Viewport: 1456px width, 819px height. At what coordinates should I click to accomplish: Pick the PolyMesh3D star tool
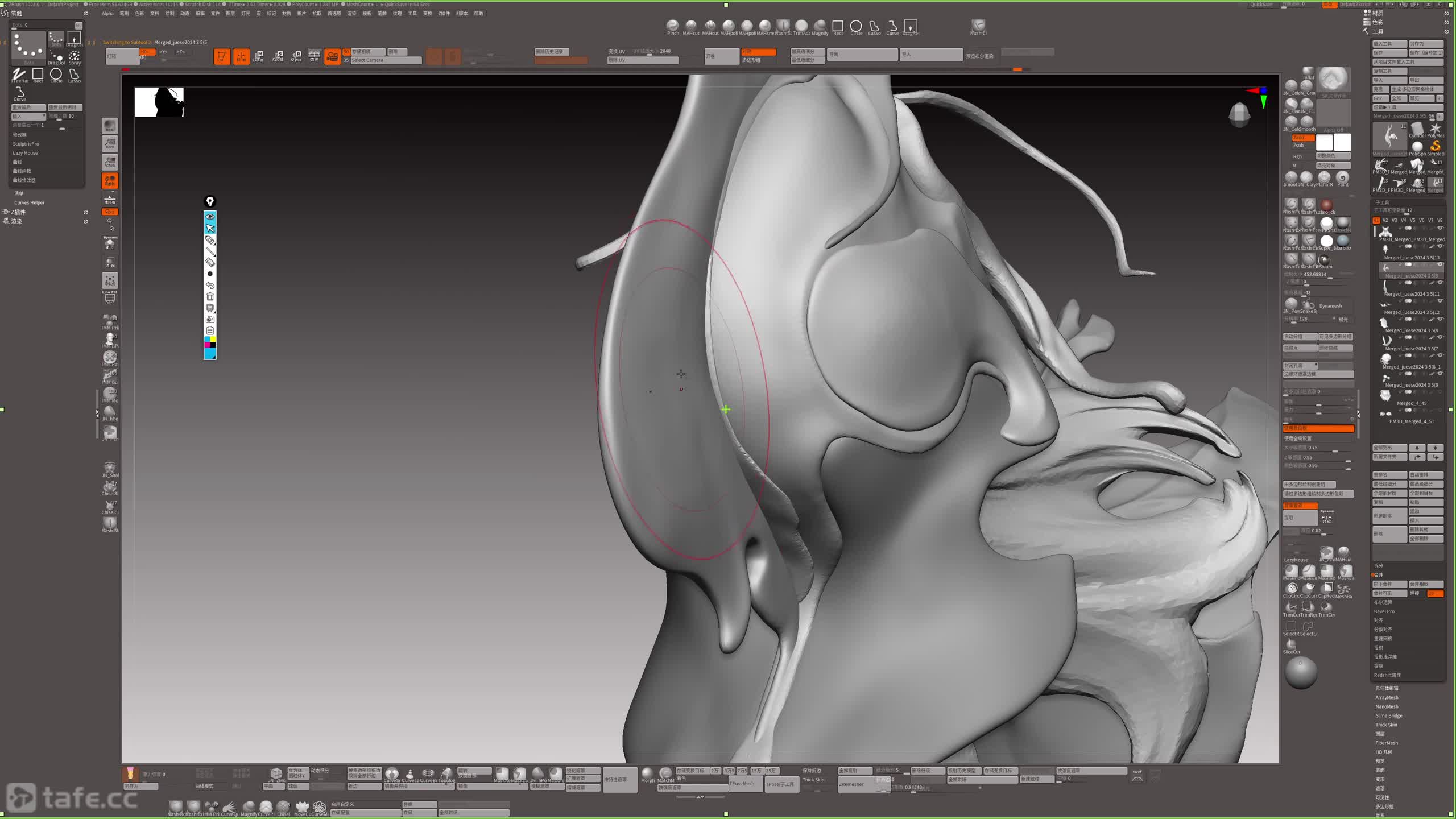click(1436, 130)
